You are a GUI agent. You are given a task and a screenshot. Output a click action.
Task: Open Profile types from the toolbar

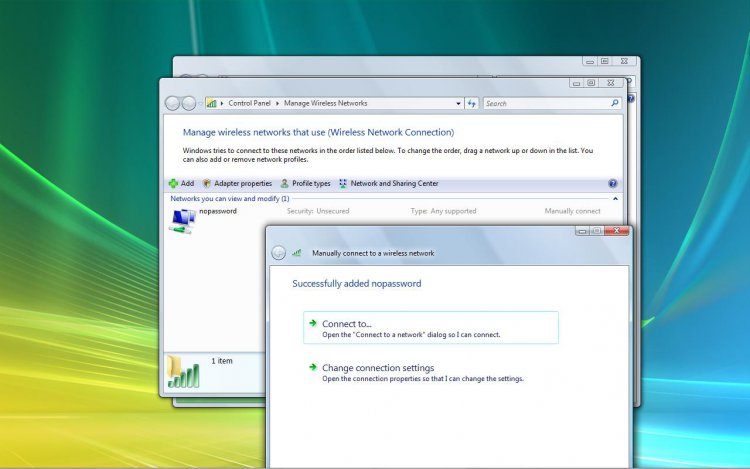click(305, 183)
